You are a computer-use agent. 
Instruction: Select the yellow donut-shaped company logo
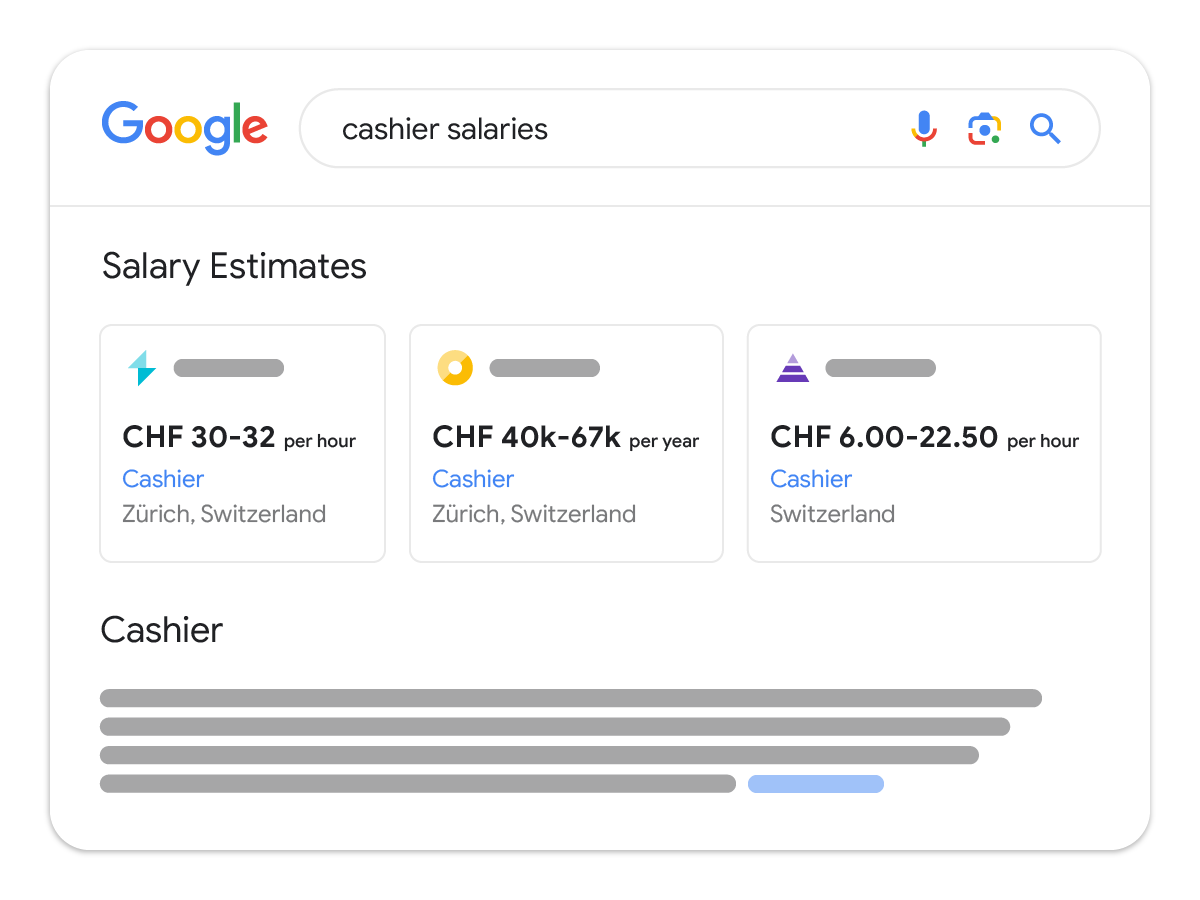tap(456, 368)
